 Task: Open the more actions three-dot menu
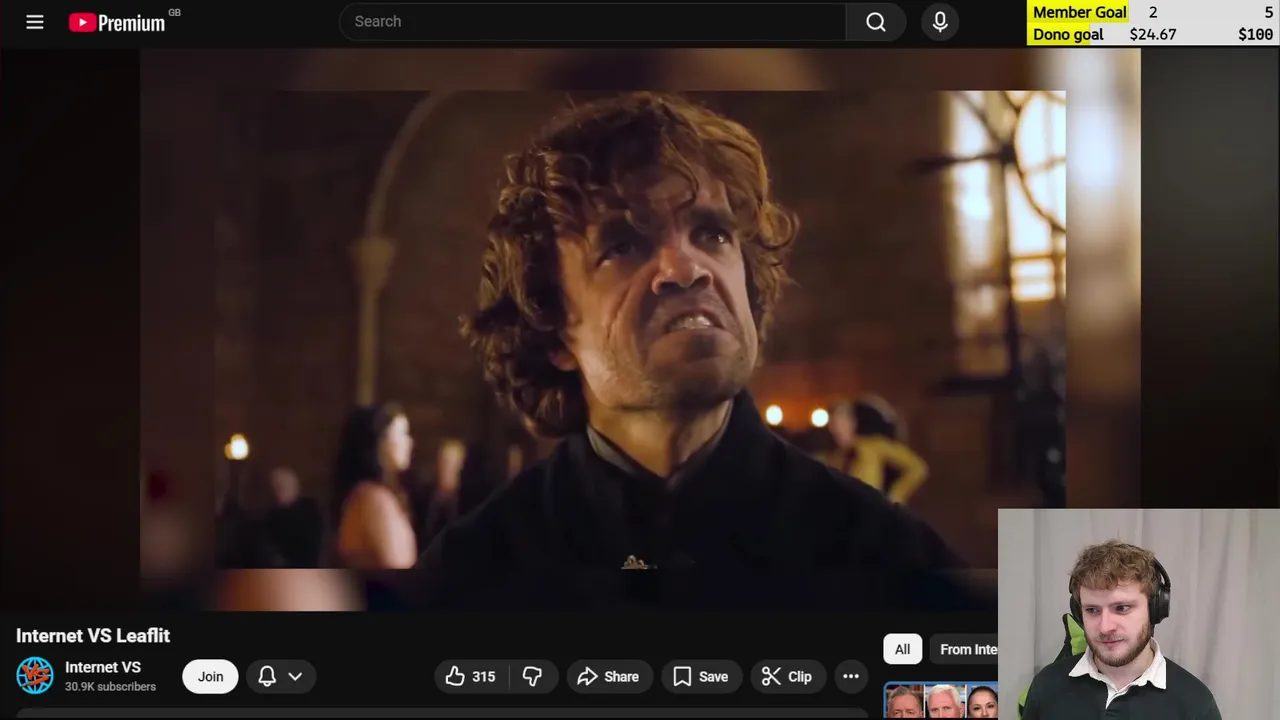pyautogui.click(x=851, y=676)
